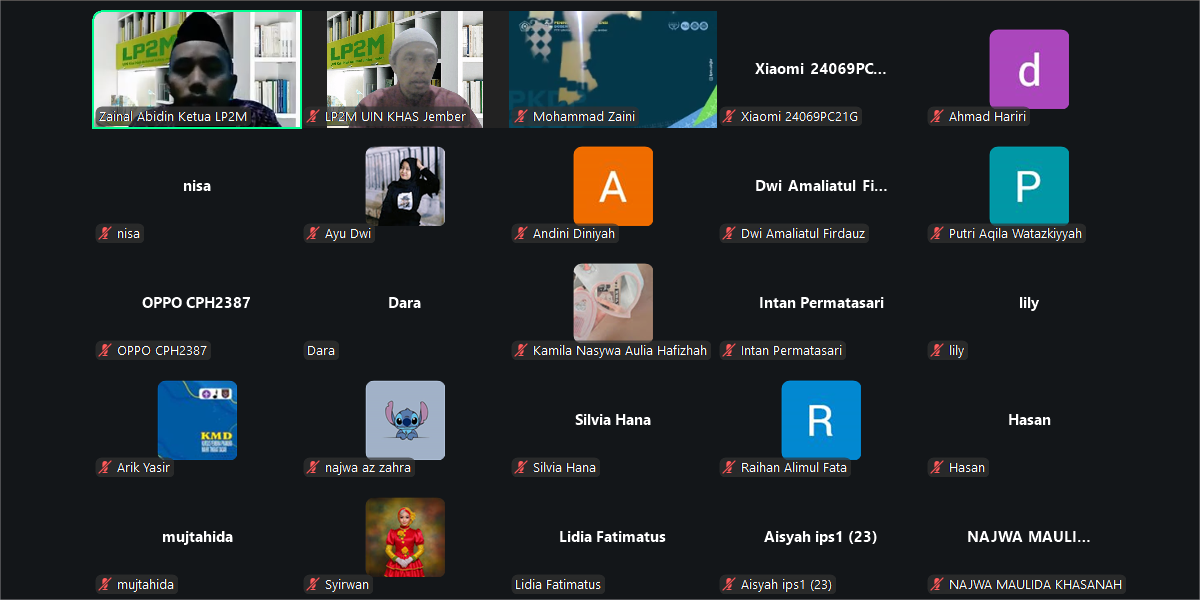
Task: Click the muted mic icon beside Arik Yasir
Action: 106,468
